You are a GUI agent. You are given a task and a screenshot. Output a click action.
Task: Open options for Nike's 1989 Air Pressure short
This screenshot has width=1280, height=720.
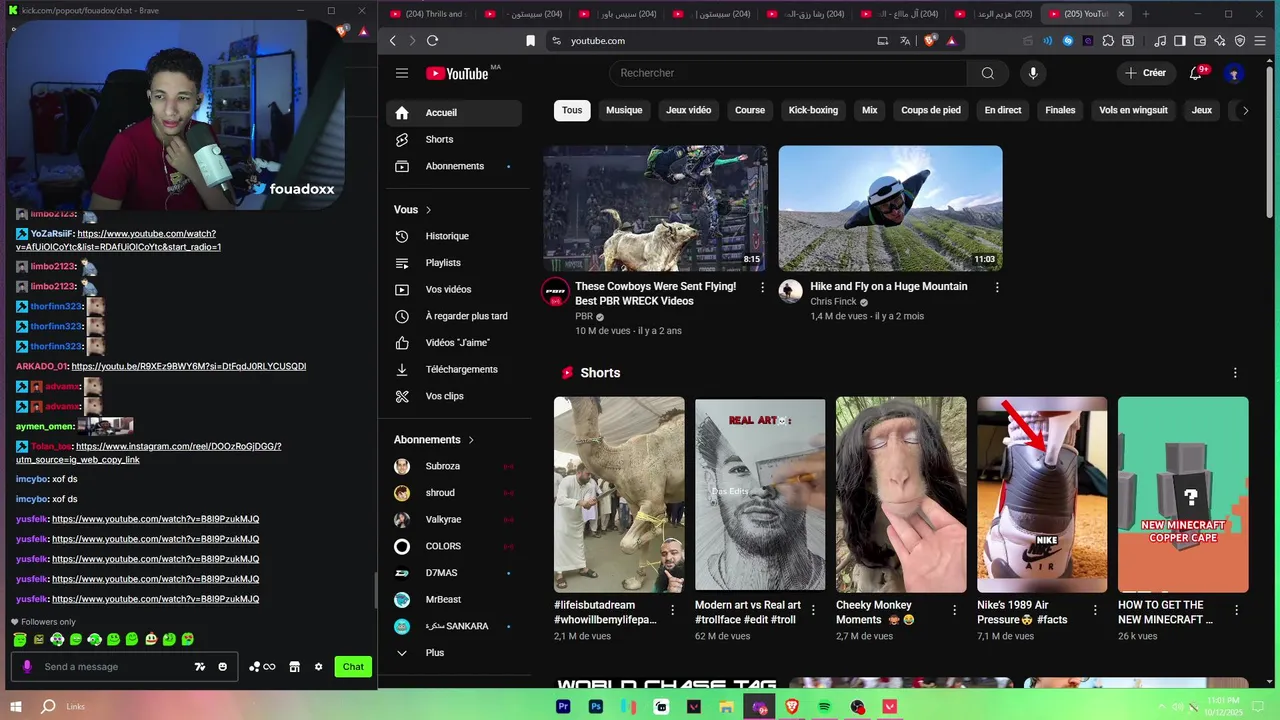tap(1095, 610)
